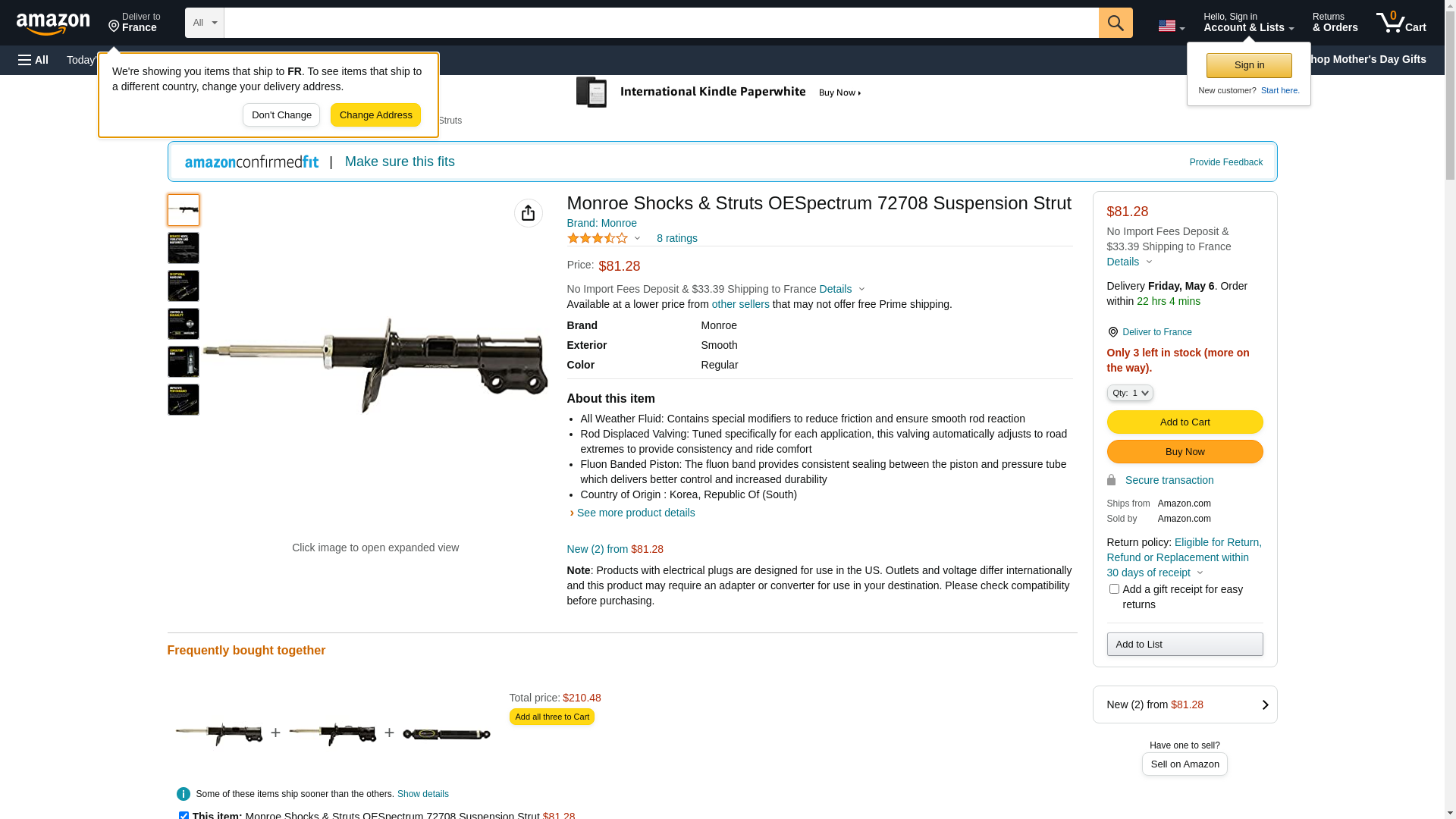Click the US flag language selector
1456x819 pixels.
click(1170, 26)
